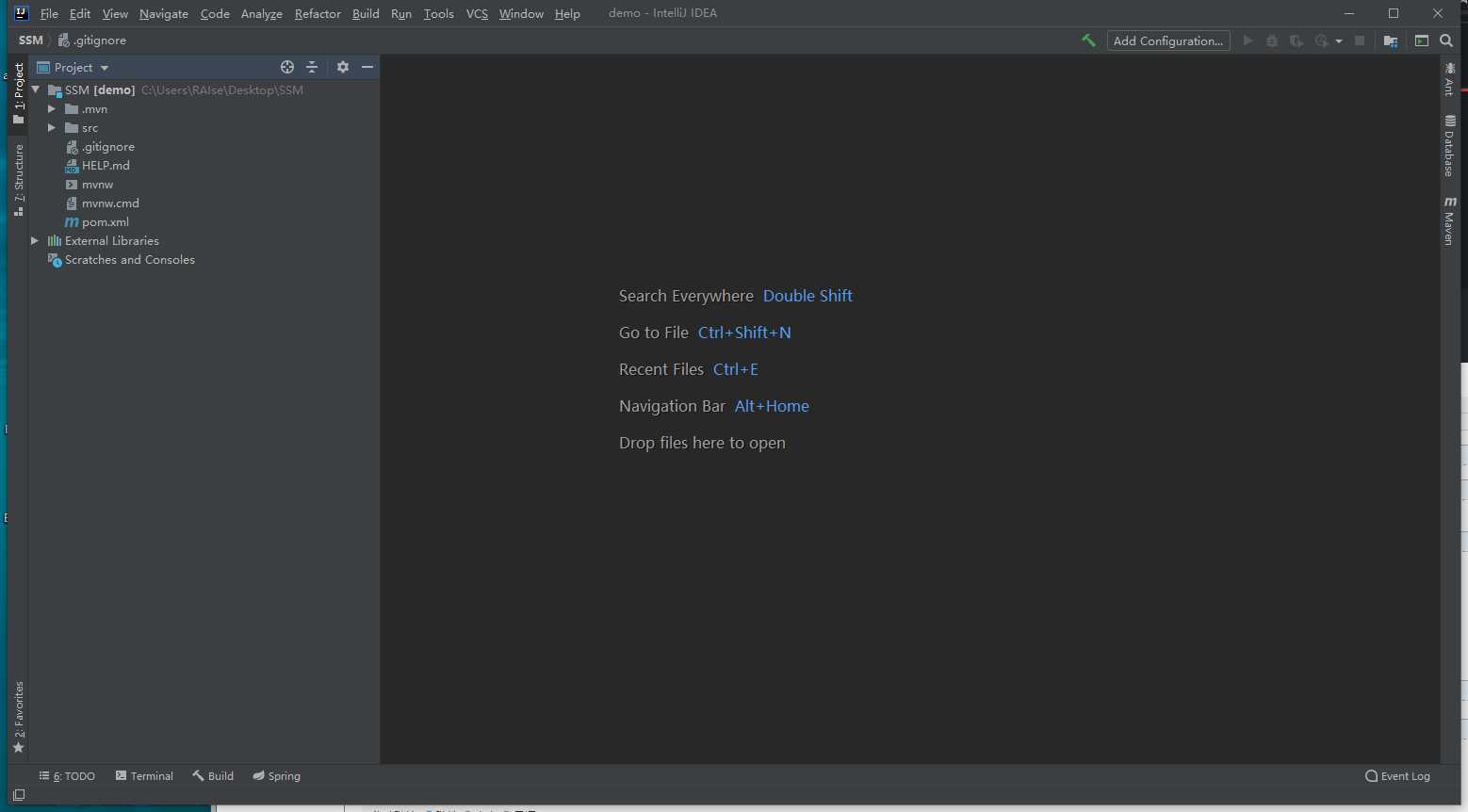Open the Spring tool window
Screen dimensions: 1468x812
(x=276, y=776)
